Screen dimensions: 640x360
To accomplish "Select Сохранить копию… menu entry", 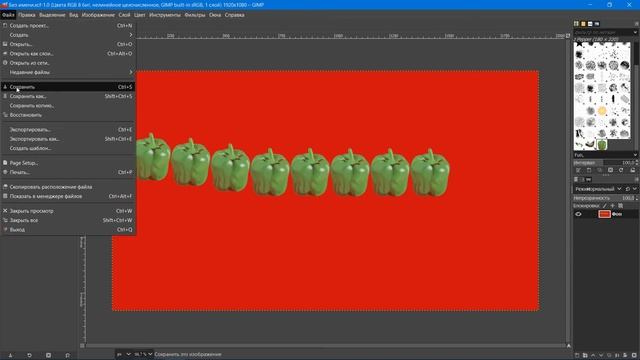I will pyautogui.click(x=68, y=106).
